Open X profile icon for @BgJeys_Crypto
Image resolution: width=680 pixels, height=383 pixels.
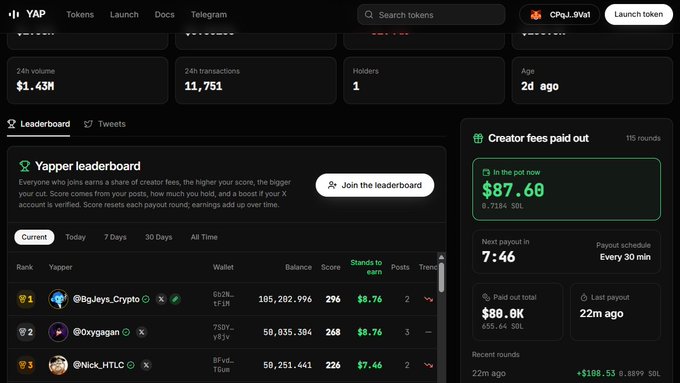click(161, 299)
